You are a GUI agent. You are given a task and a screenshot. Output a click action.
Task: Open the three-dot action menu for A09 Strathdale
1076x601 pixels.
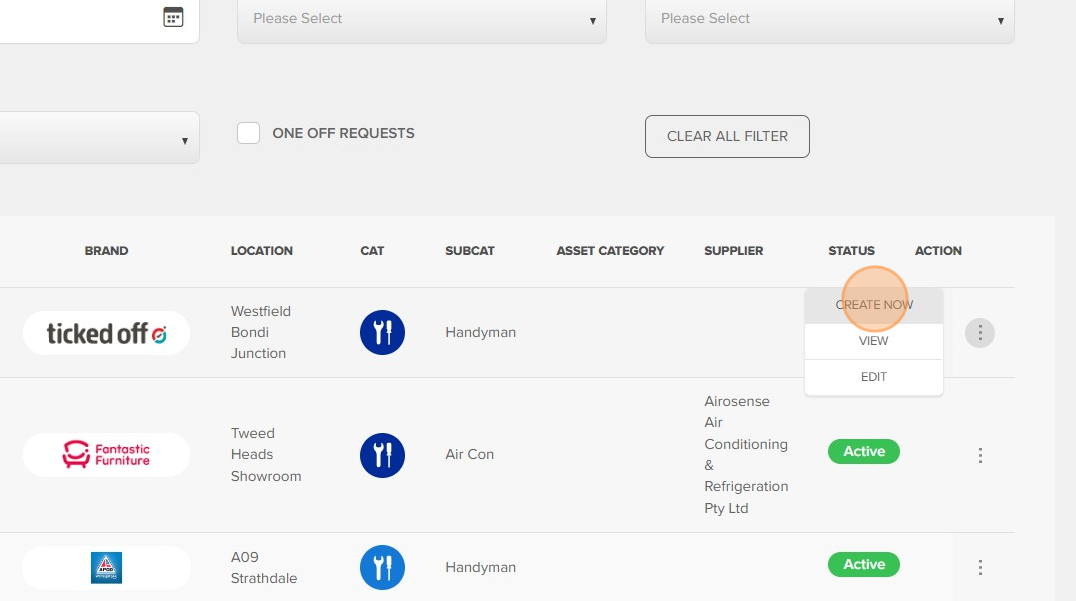(980, 567)
